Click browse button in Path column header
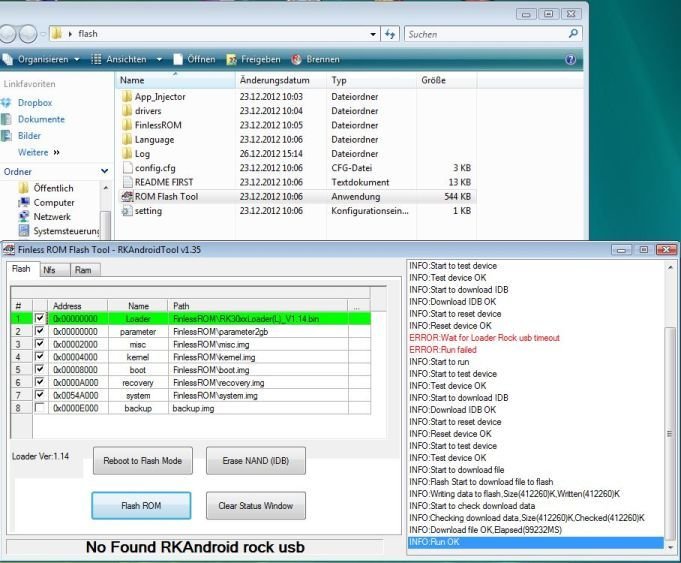Image resolution: width=681 pixels, height=563 pixels. click(357, 306)
